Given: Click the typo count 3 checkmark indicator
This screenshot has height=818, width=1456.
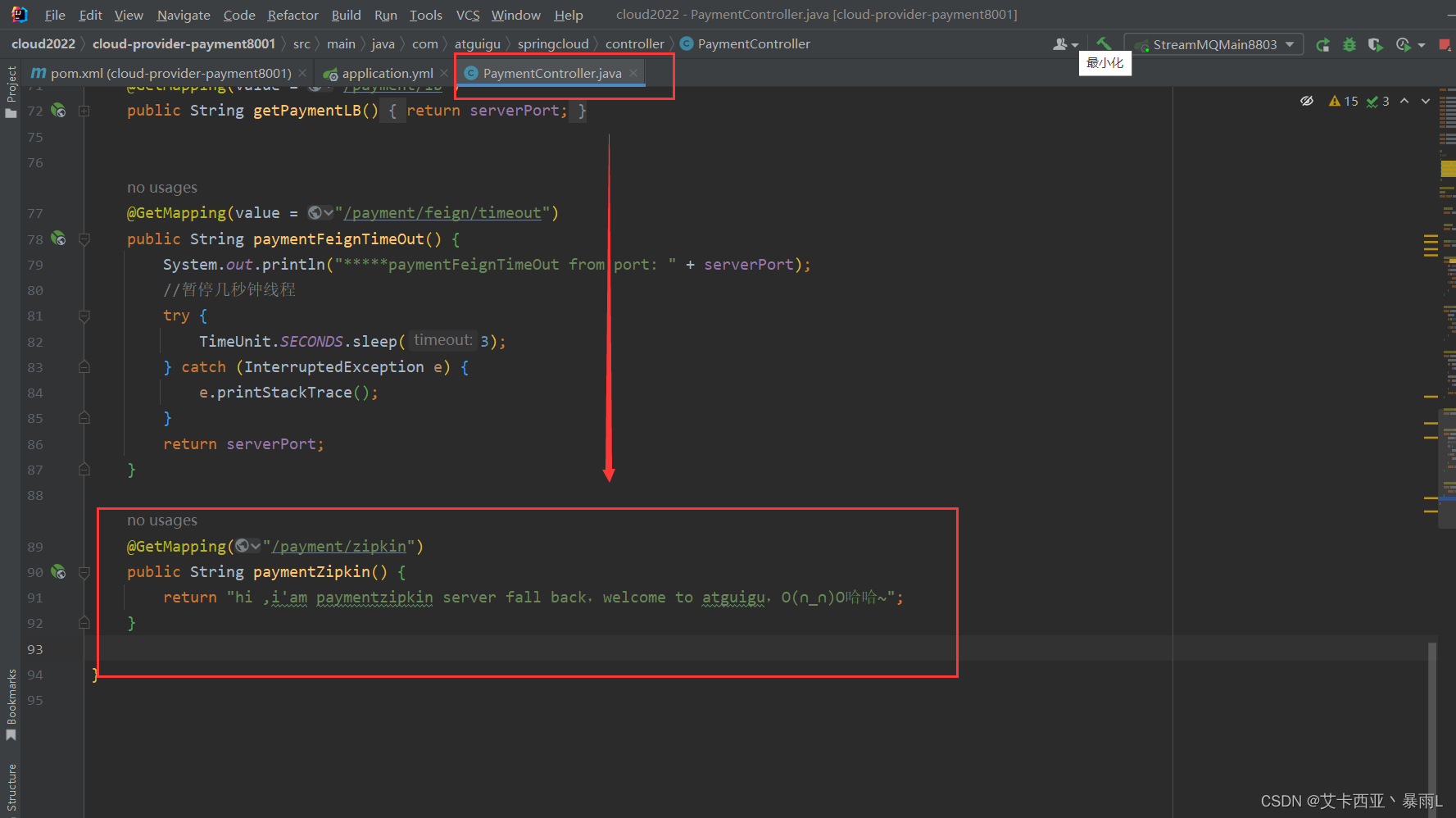Looking at the screenshot, I should (1378, 101).
